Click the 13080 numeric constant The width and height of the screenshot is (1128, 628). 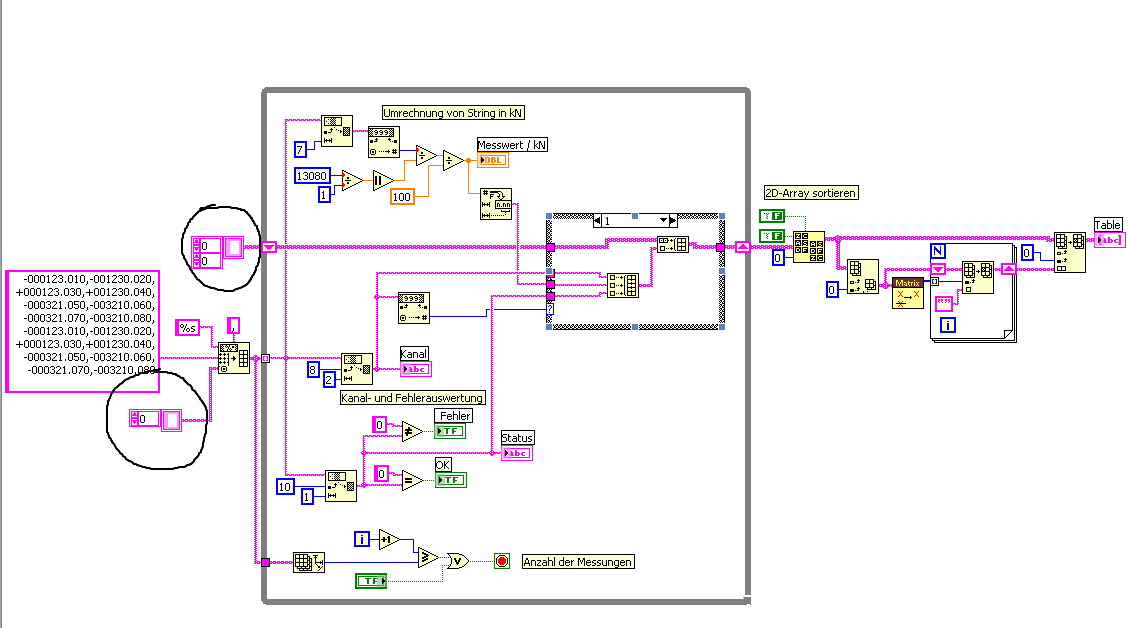(311, 176)
